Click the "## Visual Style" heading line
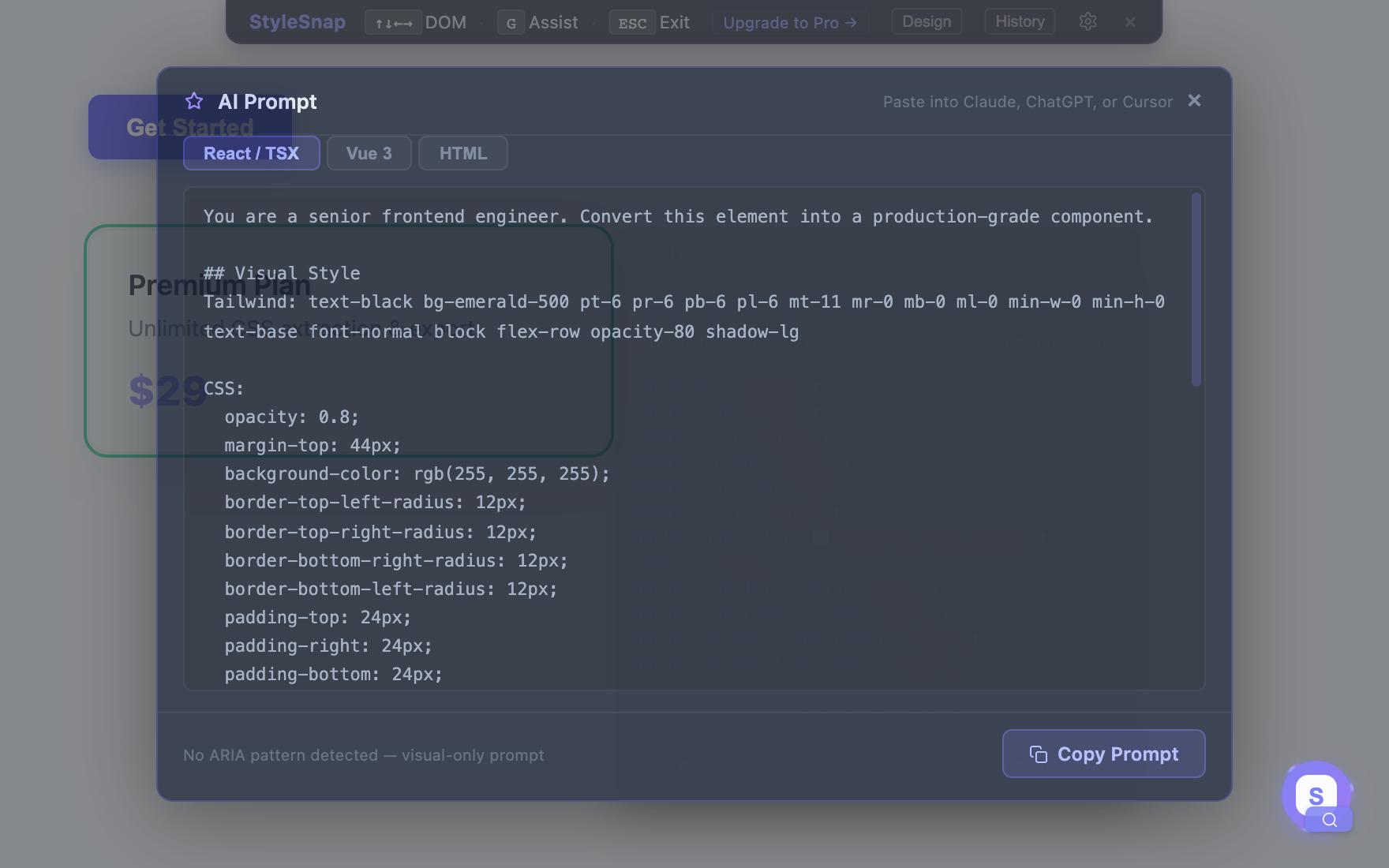This screenshot has width=1389, height=868. (x=282, y=273)
